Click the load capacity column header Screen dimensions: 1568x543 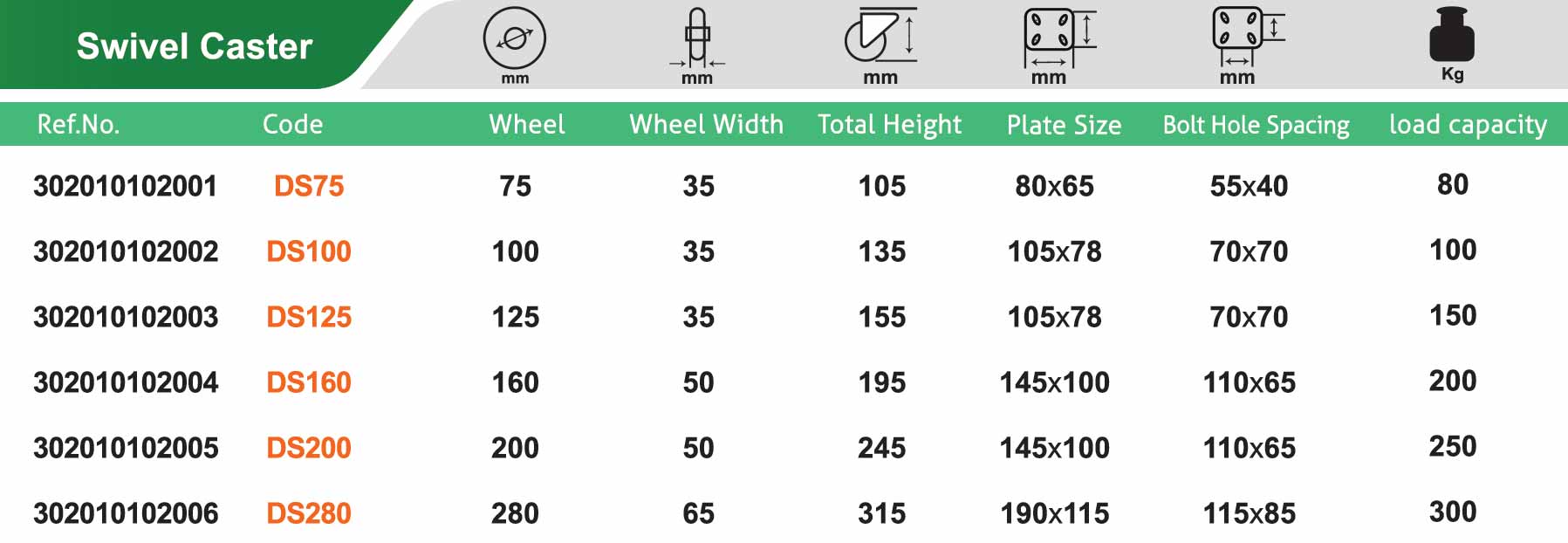click(x=1468, y=125)
